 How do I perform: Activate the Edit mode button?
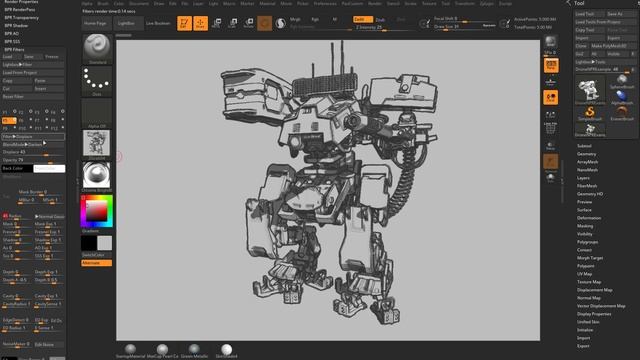point(184,23)
